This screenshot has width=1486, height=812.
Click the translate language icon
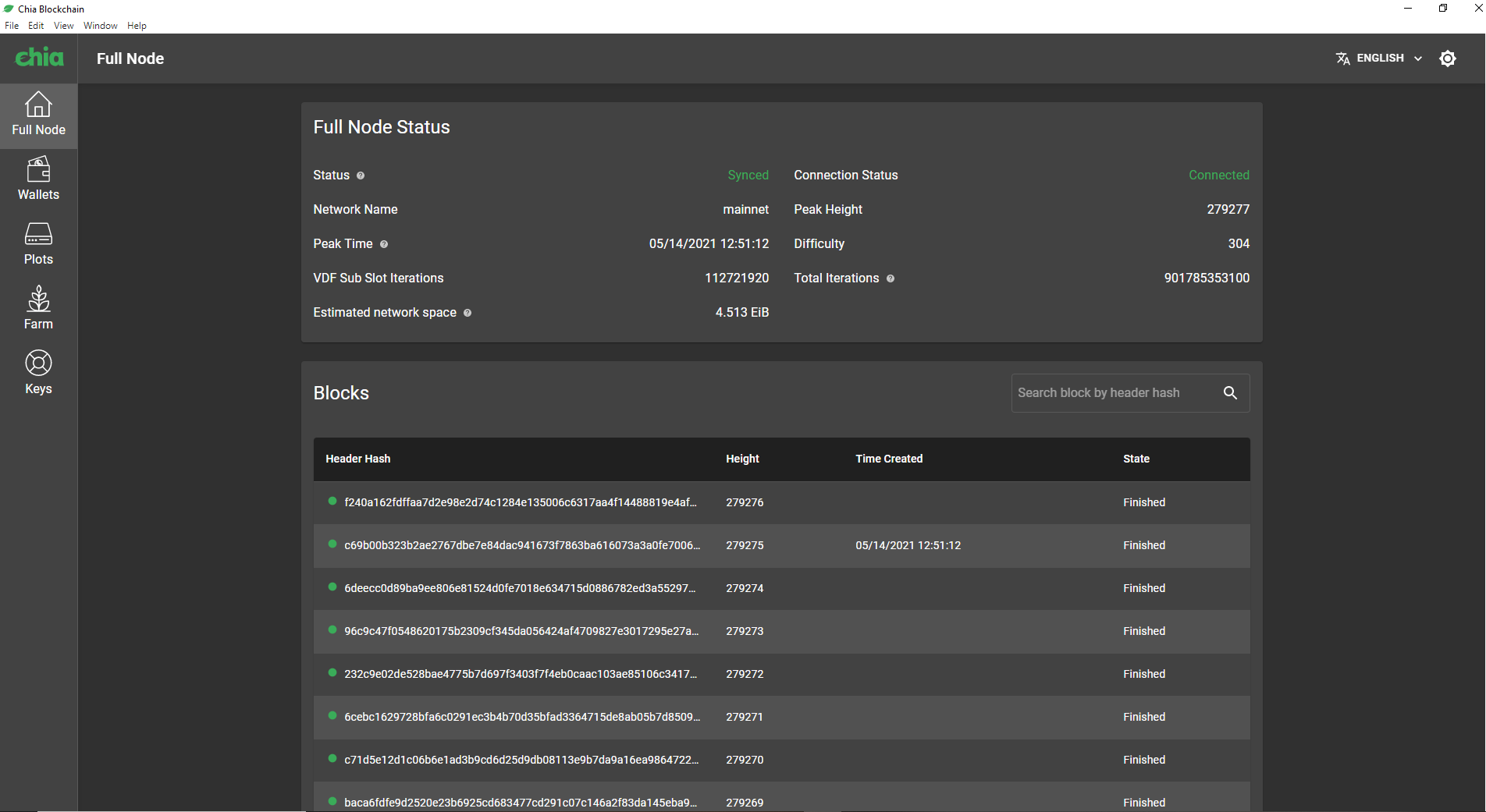pyautogui.click(x=1342, y=59)
